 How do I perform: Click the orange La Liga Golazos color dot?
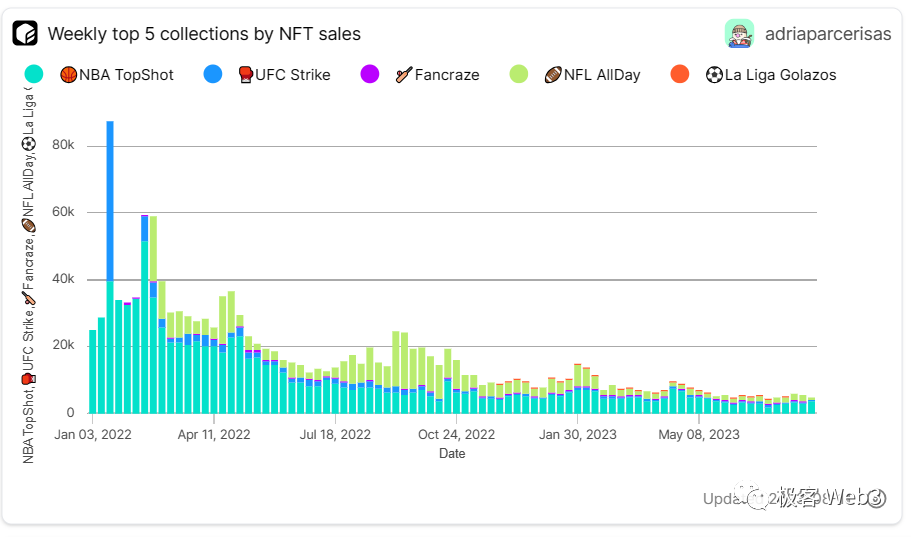[679, 74]
